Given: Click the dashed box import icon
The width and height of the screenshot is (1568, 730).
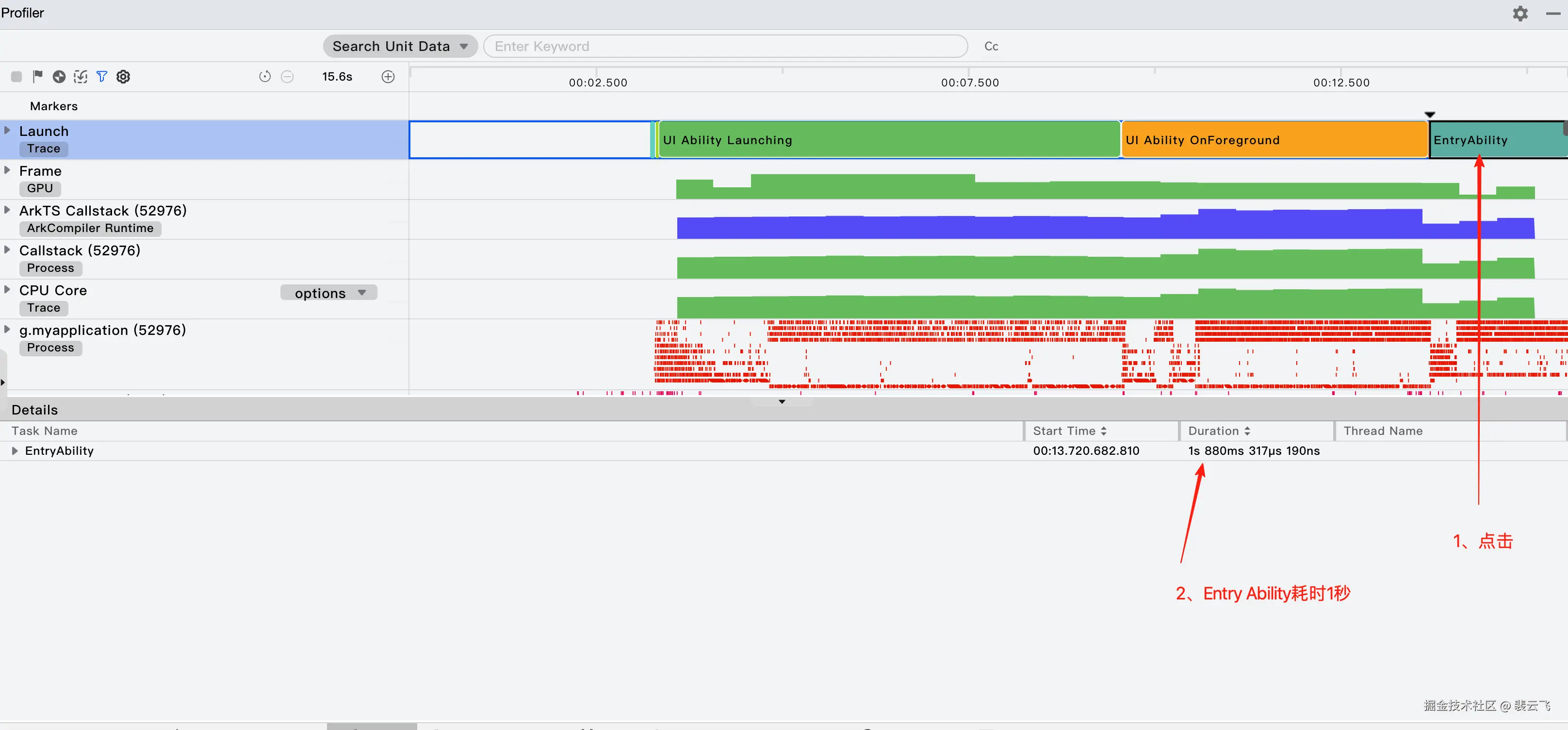Looking at the screenshot, I should pos(81,77).
